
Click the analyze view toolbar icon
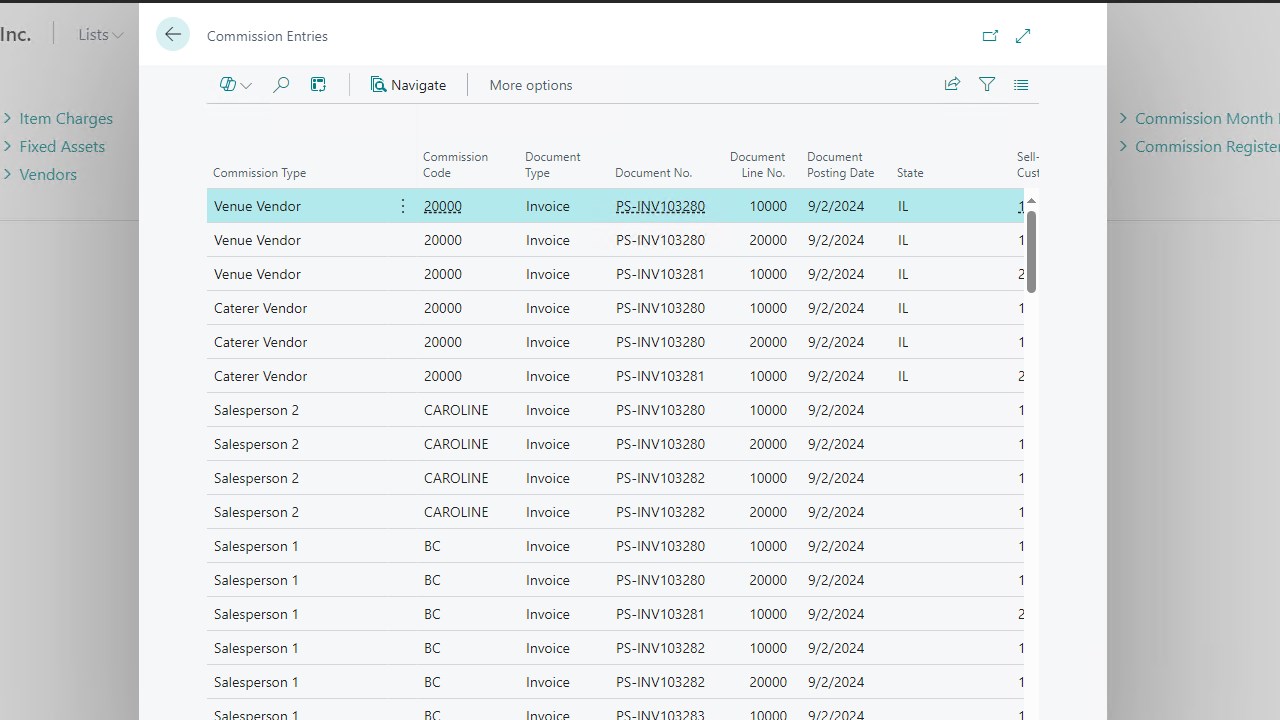pos(319,85)
